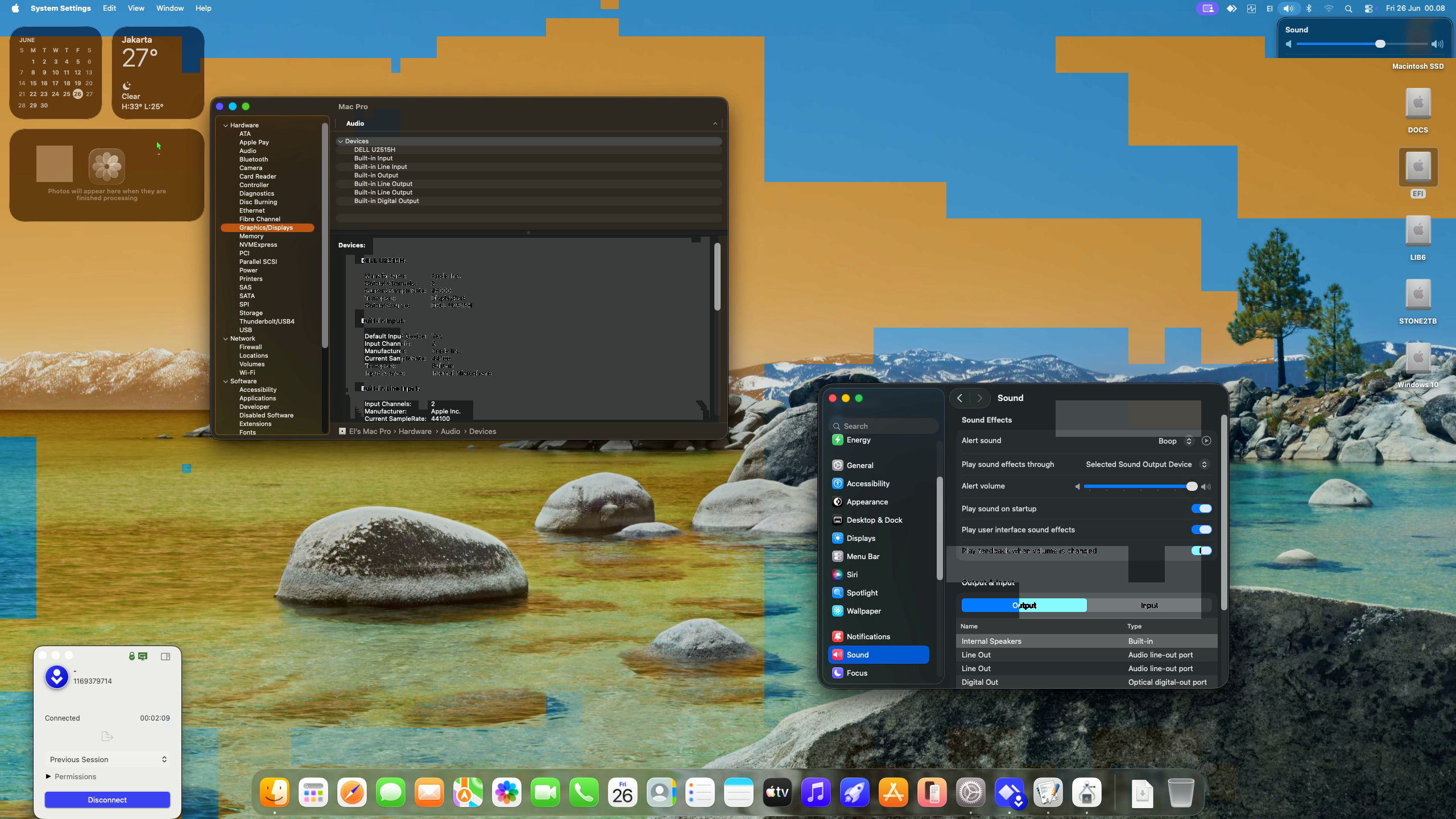Viewport: 1456px width, 819px height.
Task: Open Finder from the Dock
Action: (275, 792)
